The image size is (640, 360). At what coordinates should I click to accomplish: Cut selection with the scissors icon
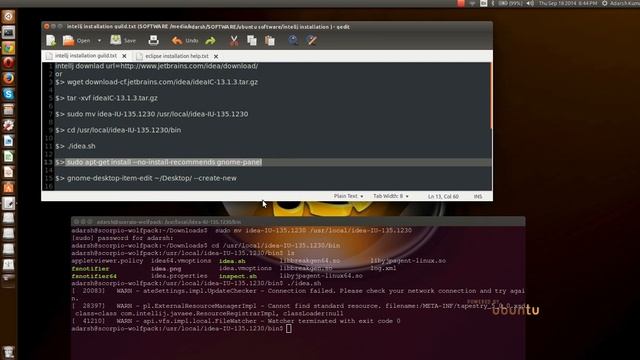(234, 40)
